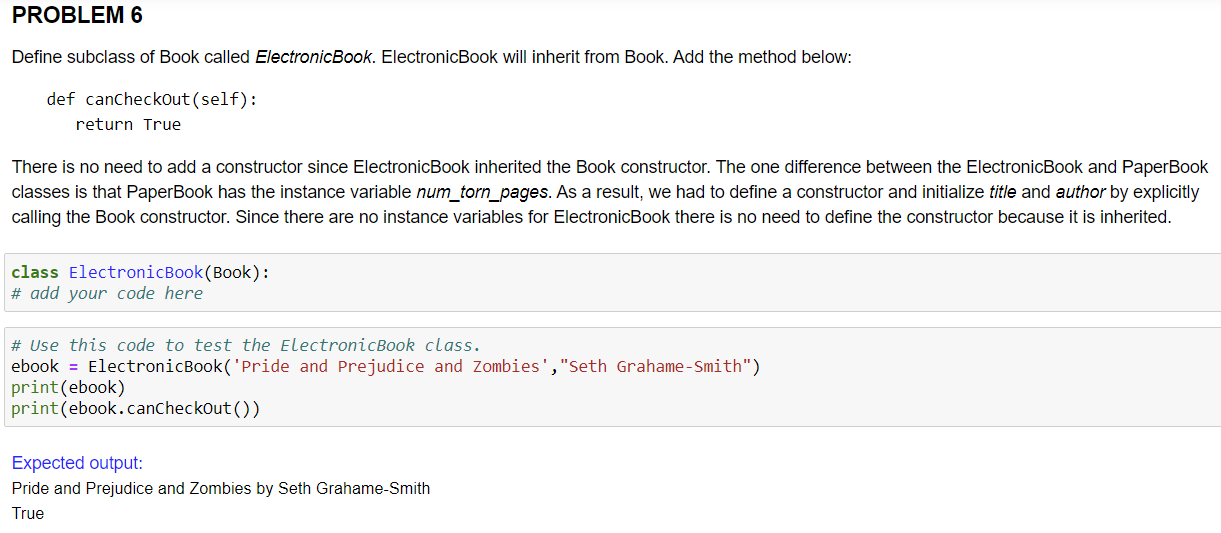Click the italic ElectronicBook in the first sentence
This screenshot has height=533, width=1221.
314,57
